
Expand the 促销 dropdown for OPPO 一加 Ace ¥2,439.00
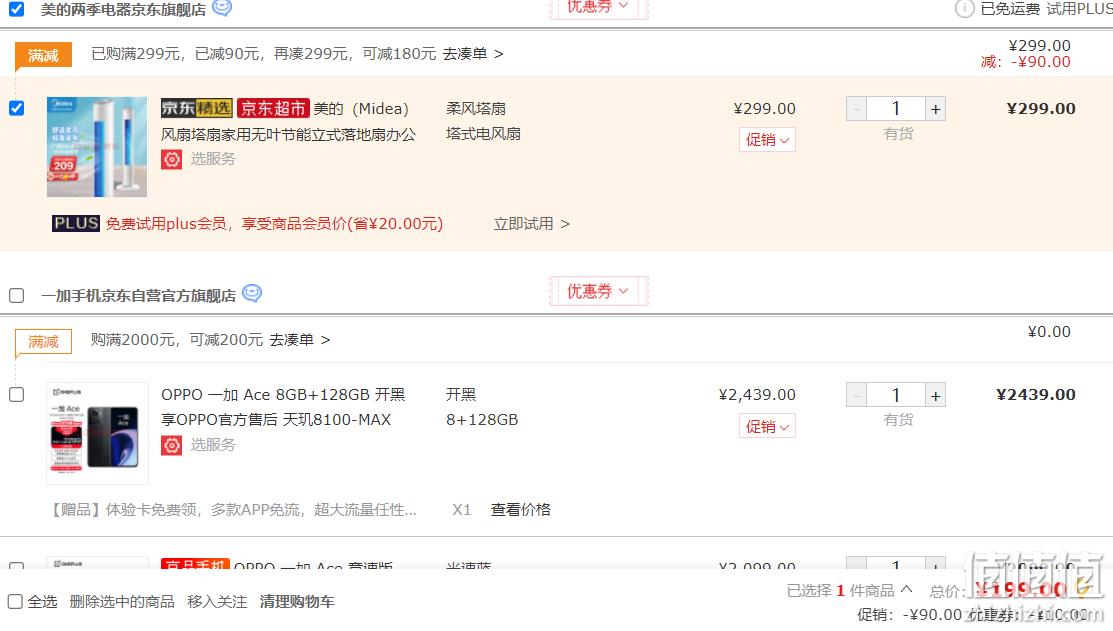767,427
